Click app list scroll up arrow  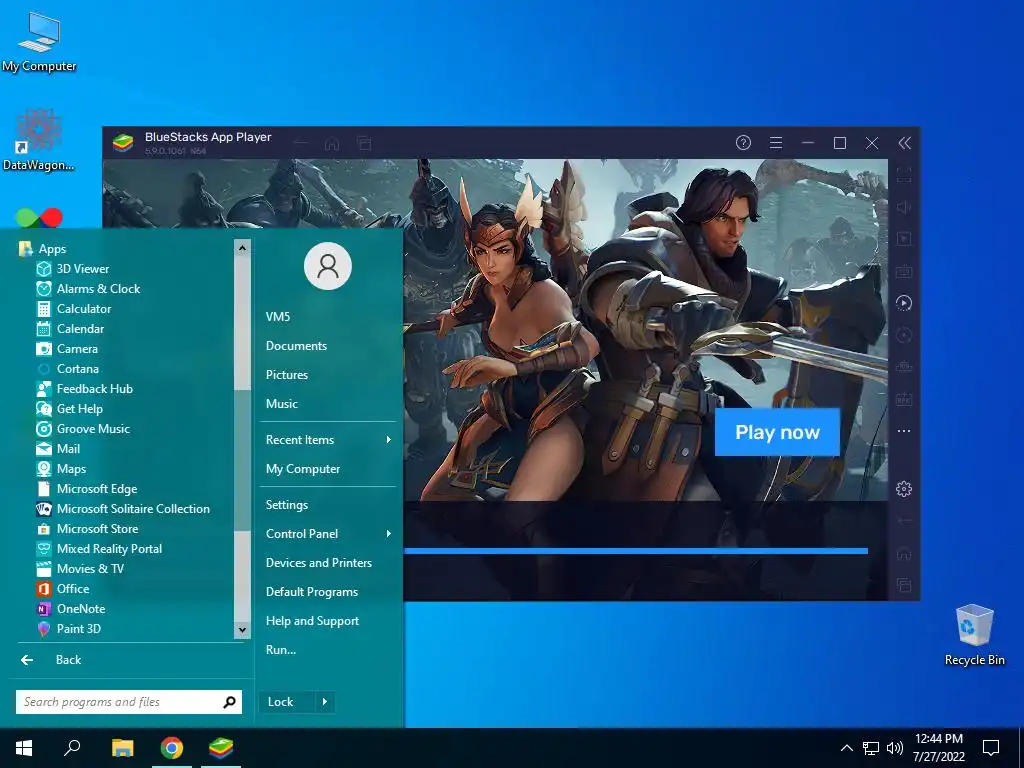coord(242,248)
